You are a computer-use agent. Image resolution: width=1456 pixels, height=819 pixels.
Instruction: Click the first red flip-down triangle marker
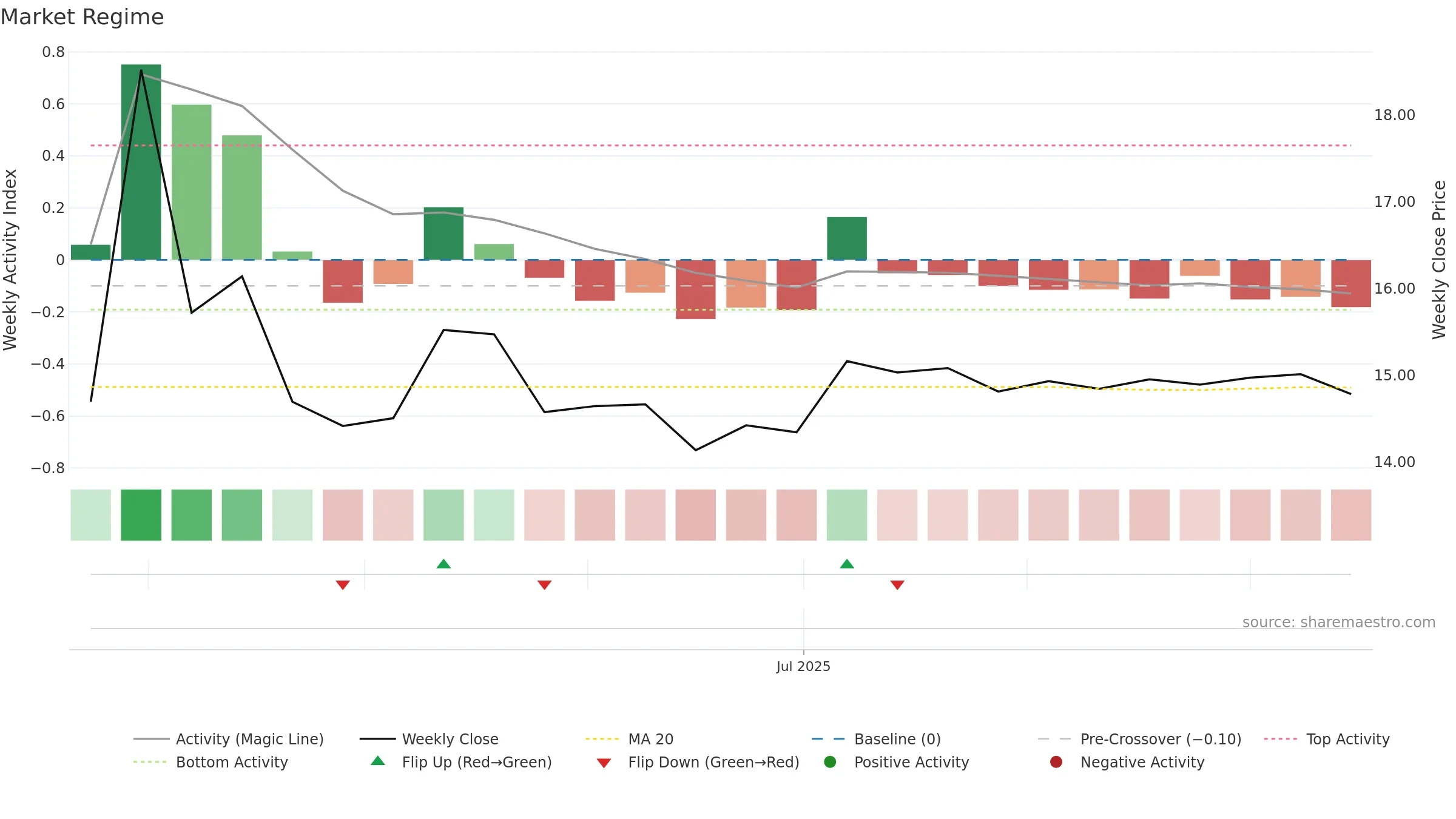click(343, 585)
